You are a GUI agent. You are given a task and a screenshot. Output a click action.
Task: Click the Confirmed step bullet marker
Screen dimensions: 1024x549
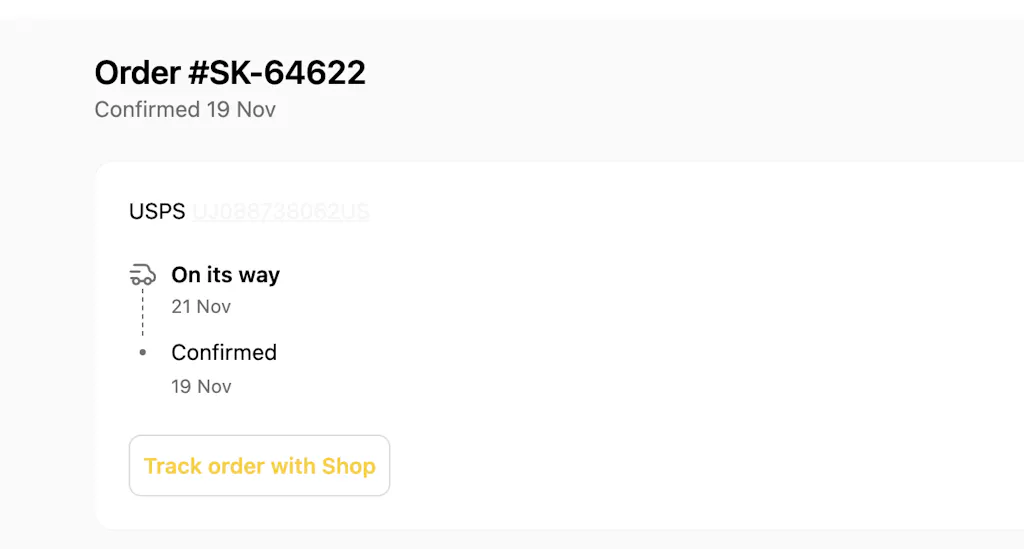click(x=143, y=353)
